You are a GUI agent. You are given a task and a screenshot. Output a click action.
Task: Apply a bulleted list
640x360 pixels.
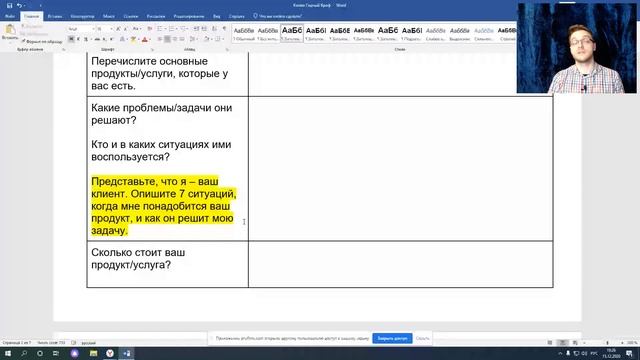tap(161, 29)
